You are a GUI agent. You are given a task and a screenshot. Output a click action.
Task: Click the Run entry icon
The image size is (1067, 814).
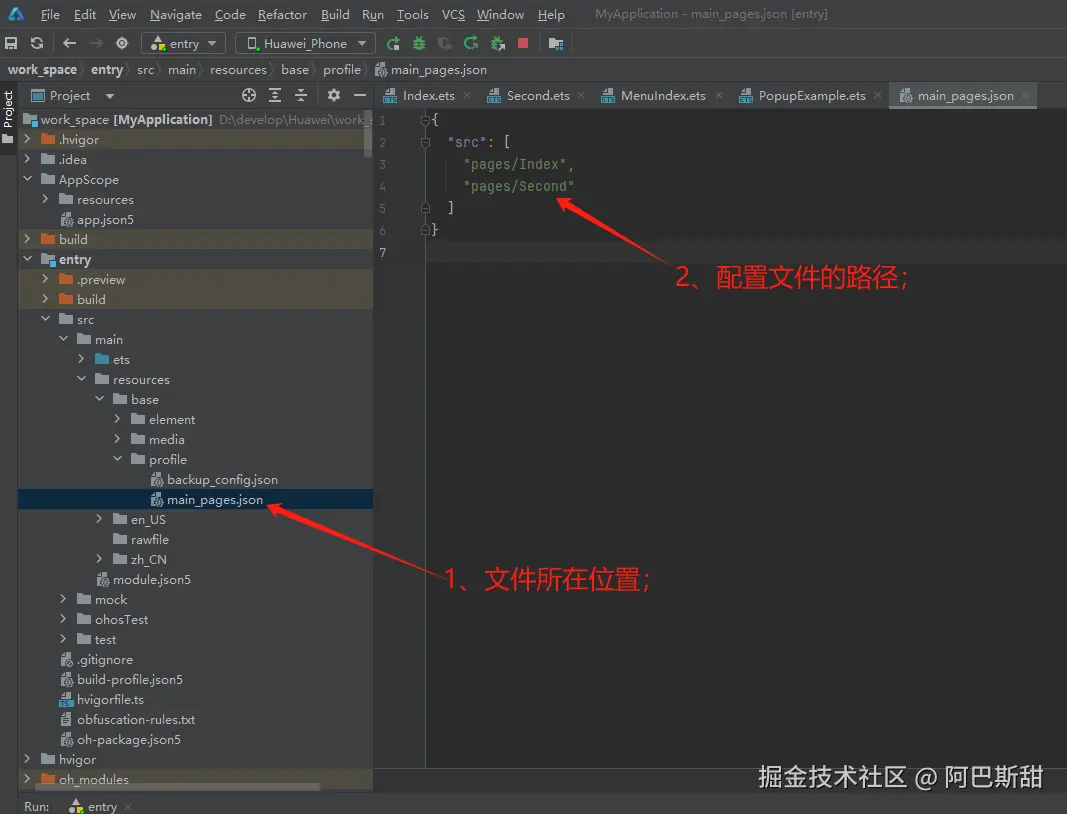[x=393, y=44]
